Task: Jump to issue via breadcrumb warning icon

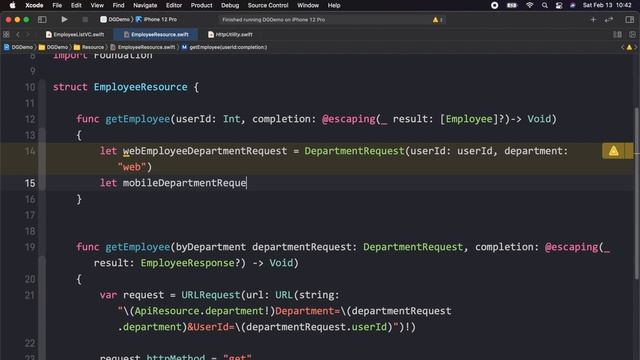Action: click(x=629, y=47)
